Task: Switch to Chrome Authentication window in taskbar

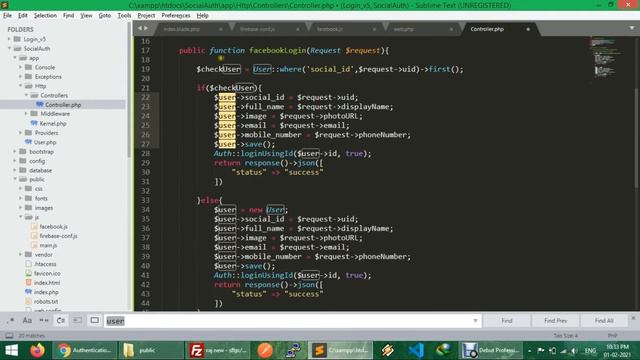Action: [x=85, y=350]
